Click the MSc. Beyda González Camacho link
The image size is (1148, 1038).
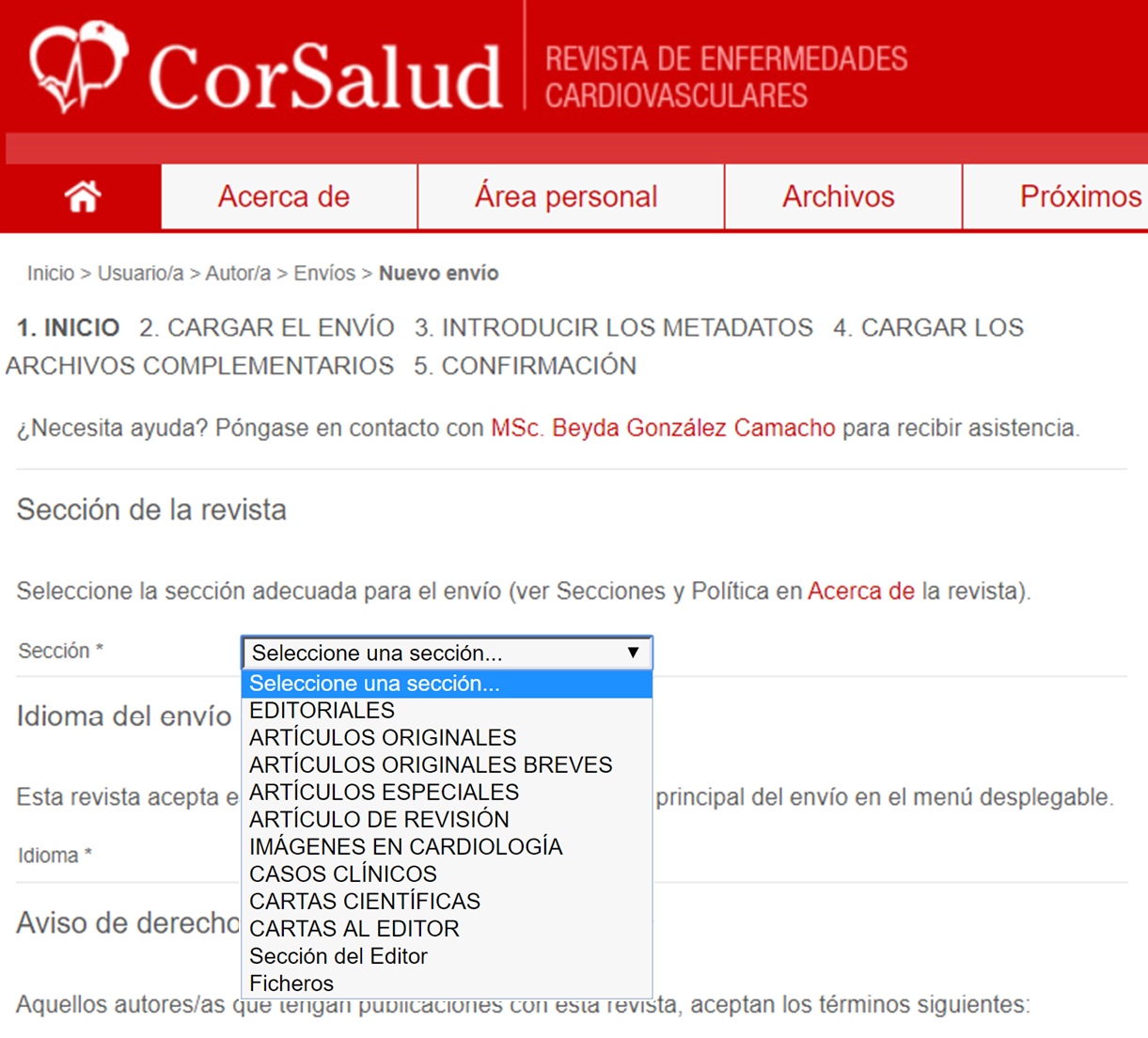pyautogui.click(x=662, y=428)
